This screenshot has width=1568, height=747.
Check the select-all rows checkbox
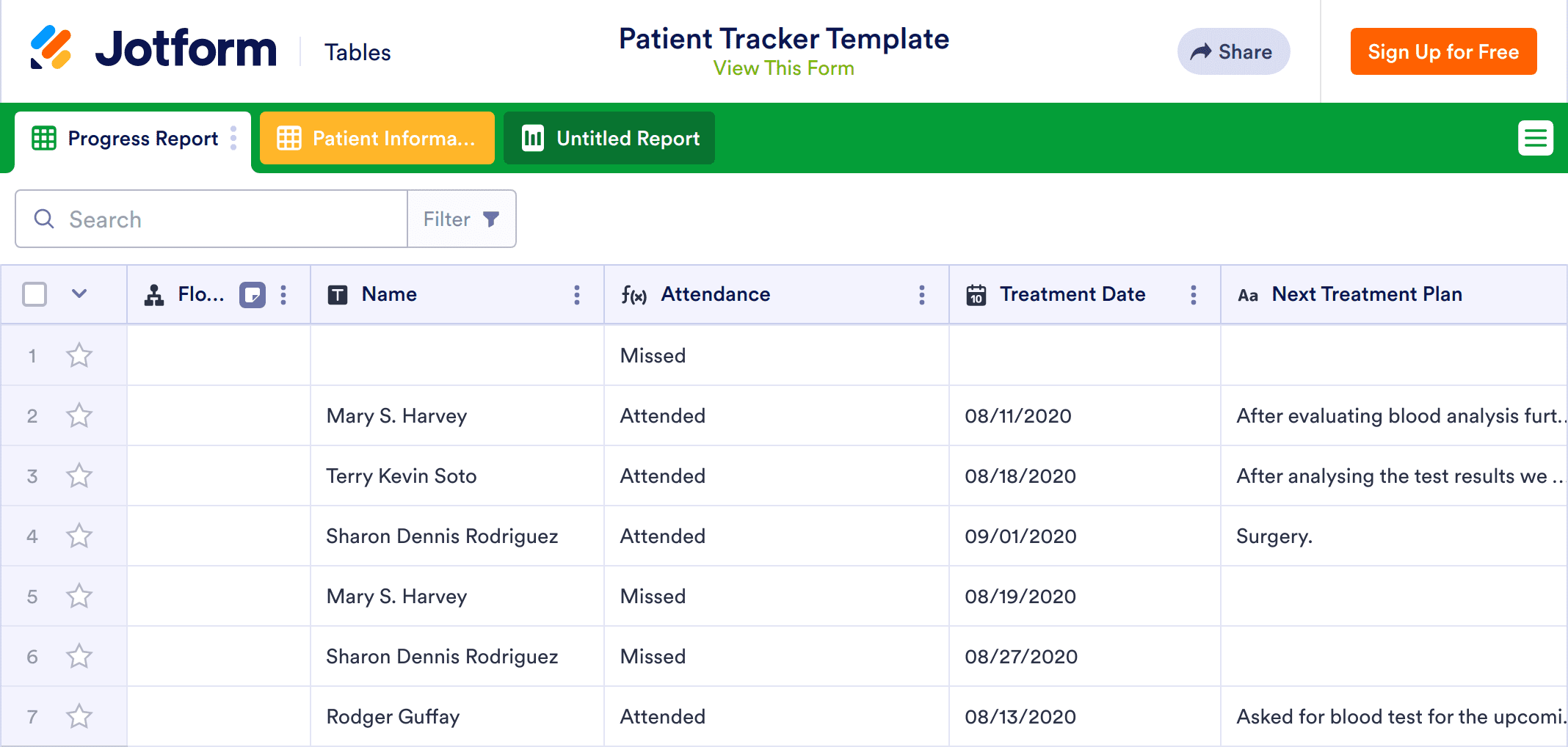tap(35, 294)
